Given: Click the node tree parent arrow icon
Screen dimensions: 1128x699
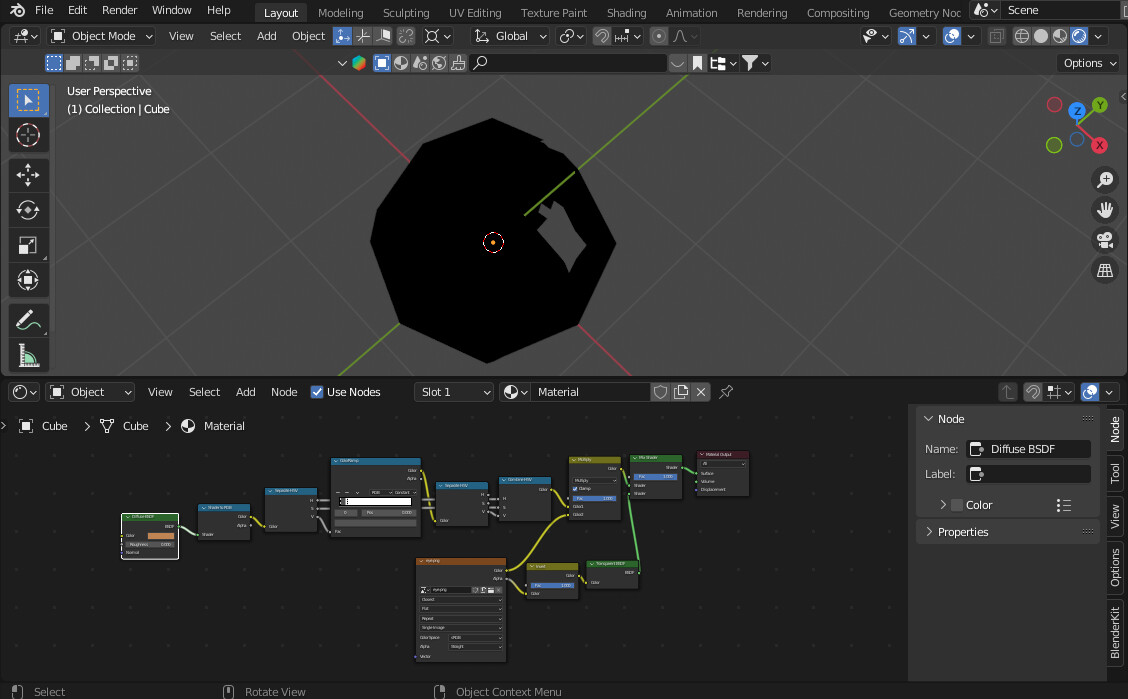Looking at the screenshot, I should (x=1008, y=392).
